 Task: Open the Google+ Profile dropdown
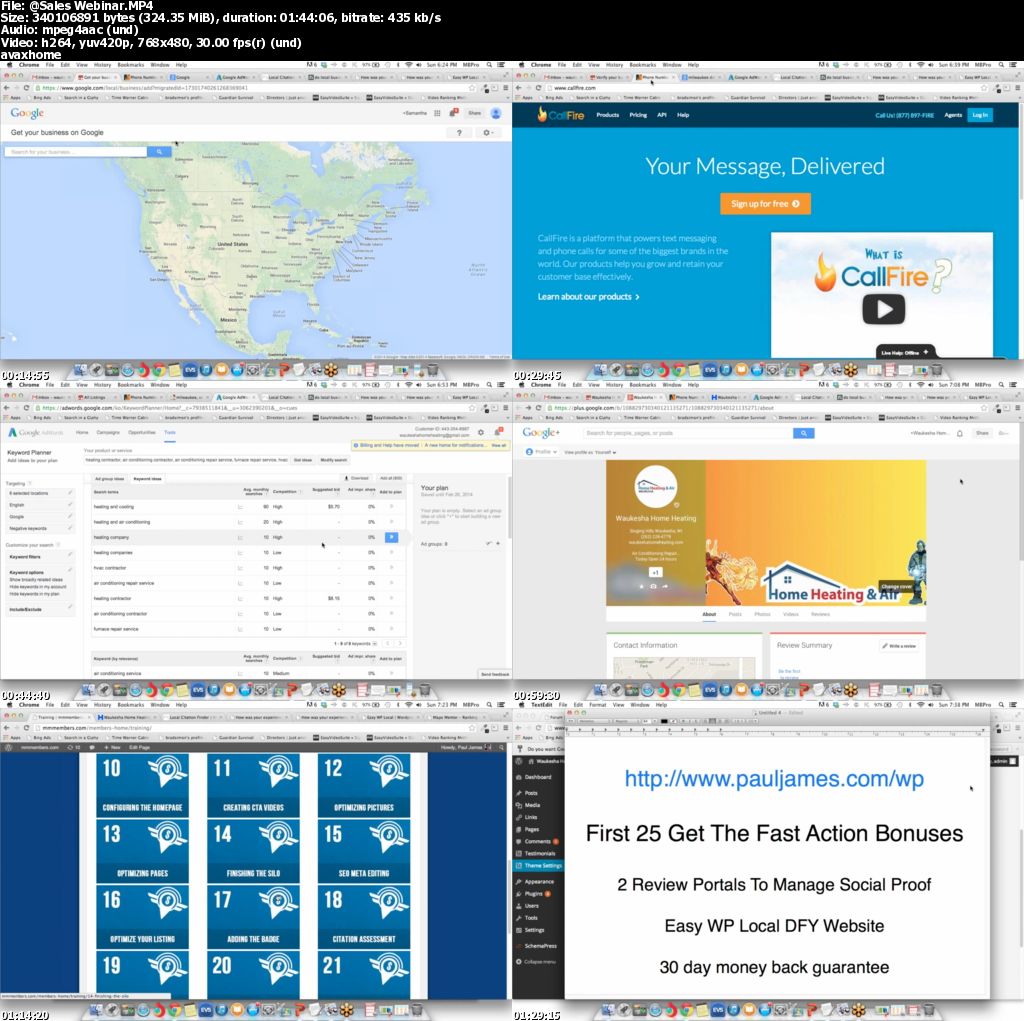click(541, 452)
